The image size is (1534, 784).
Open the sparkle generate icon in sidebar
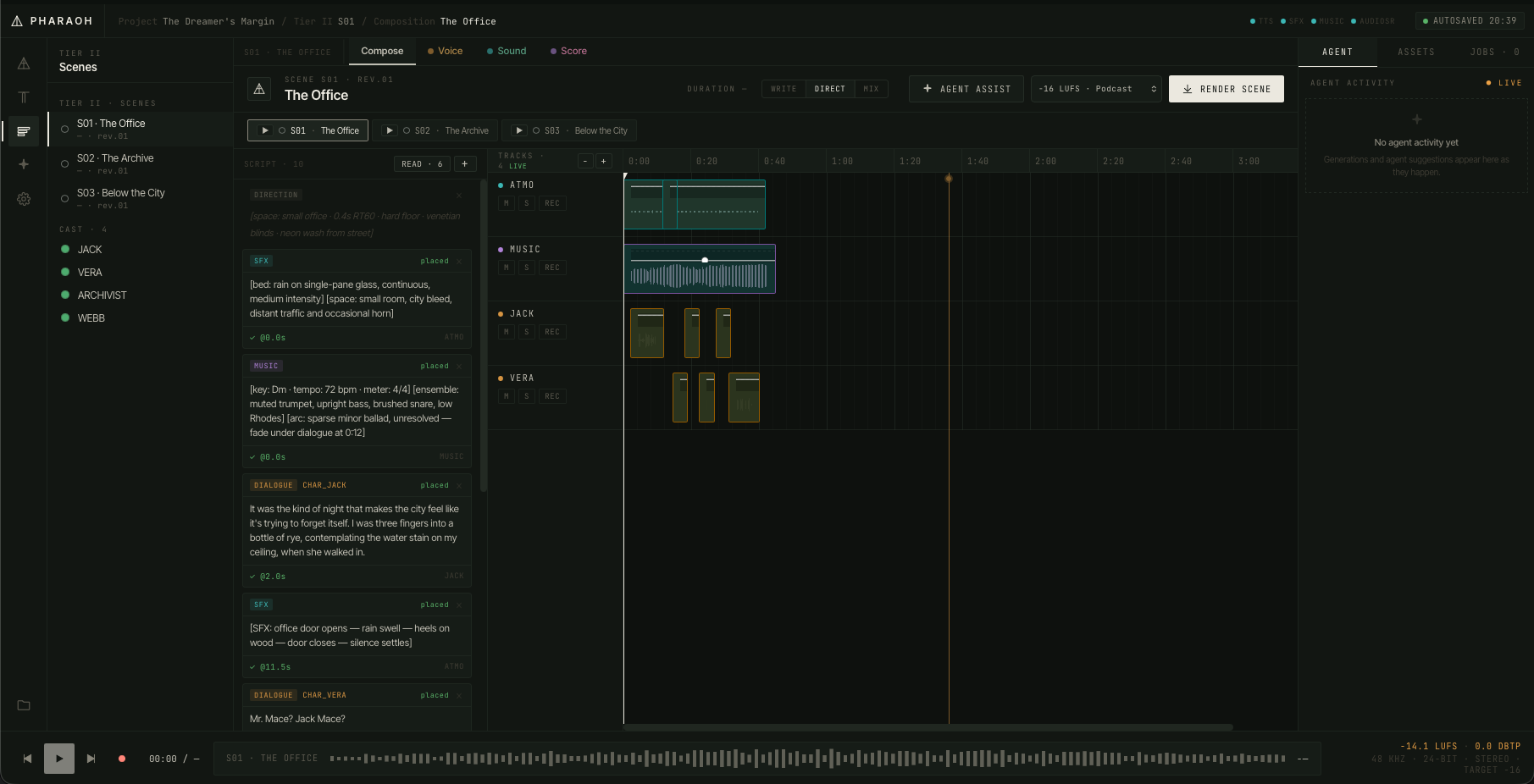coord(24,164)
